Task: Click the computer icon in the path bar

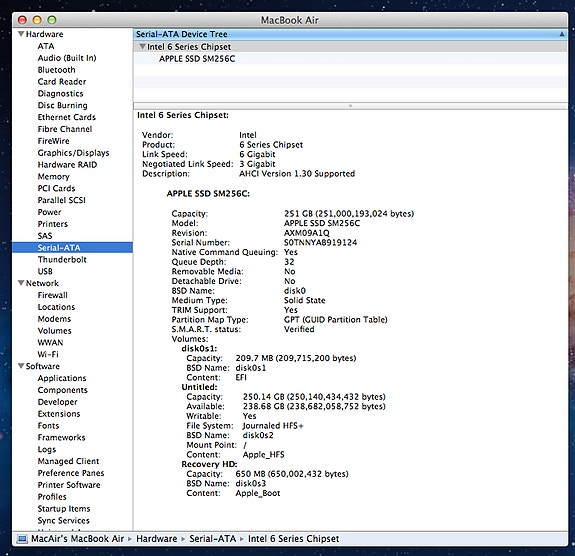Action: pos(22,538)
